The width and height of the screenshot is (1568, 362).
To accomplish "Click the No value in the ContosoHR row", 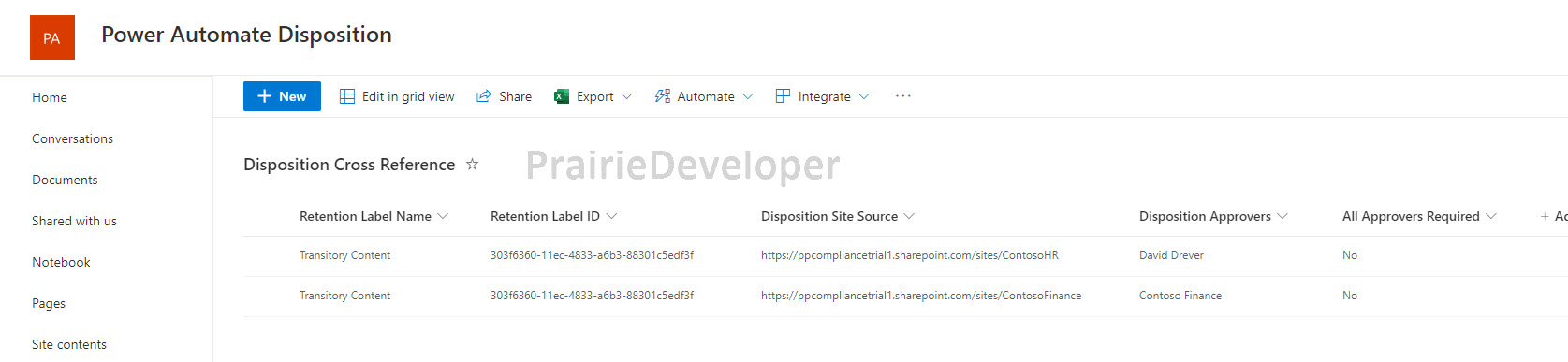I will [1350, 255].
